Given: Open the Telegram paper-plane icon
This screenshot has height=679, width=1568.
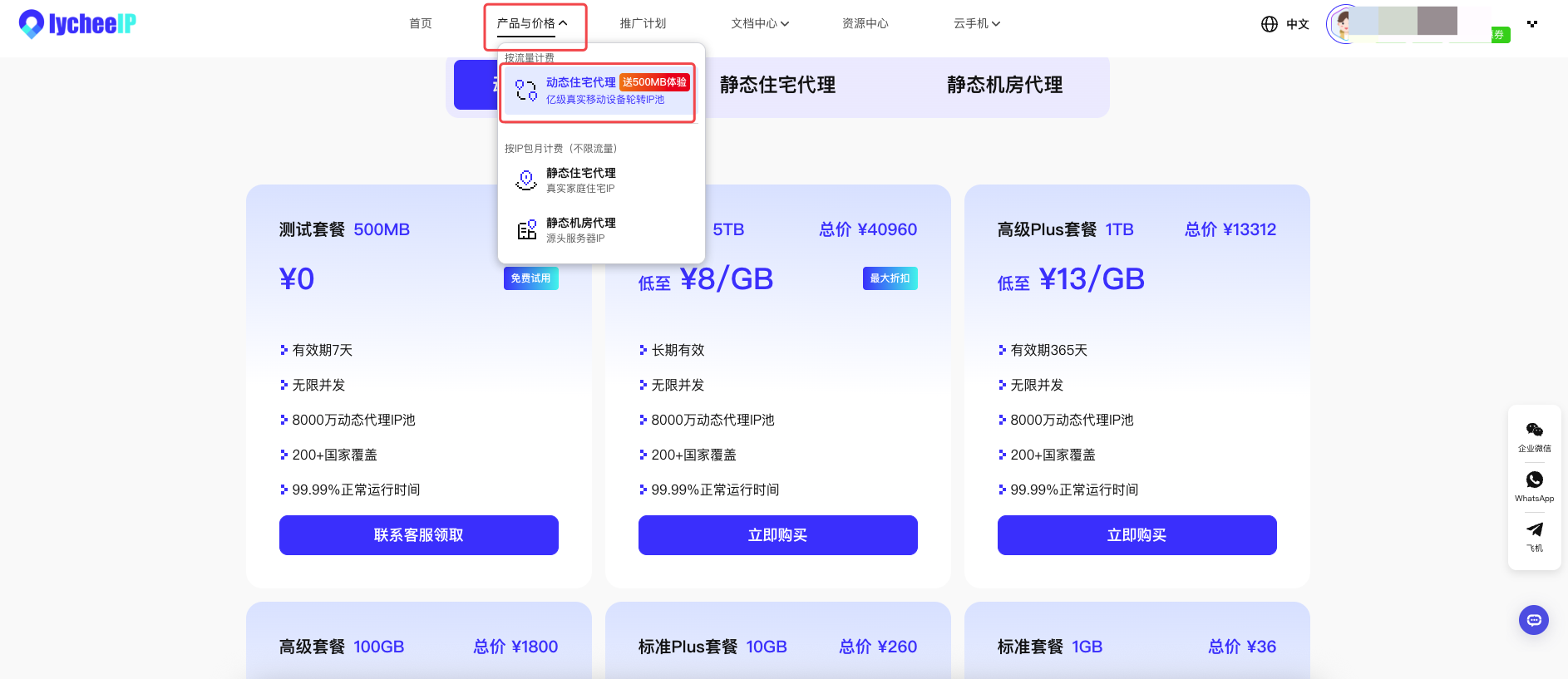Looking at the screenshot, I should coord(1534,529).
